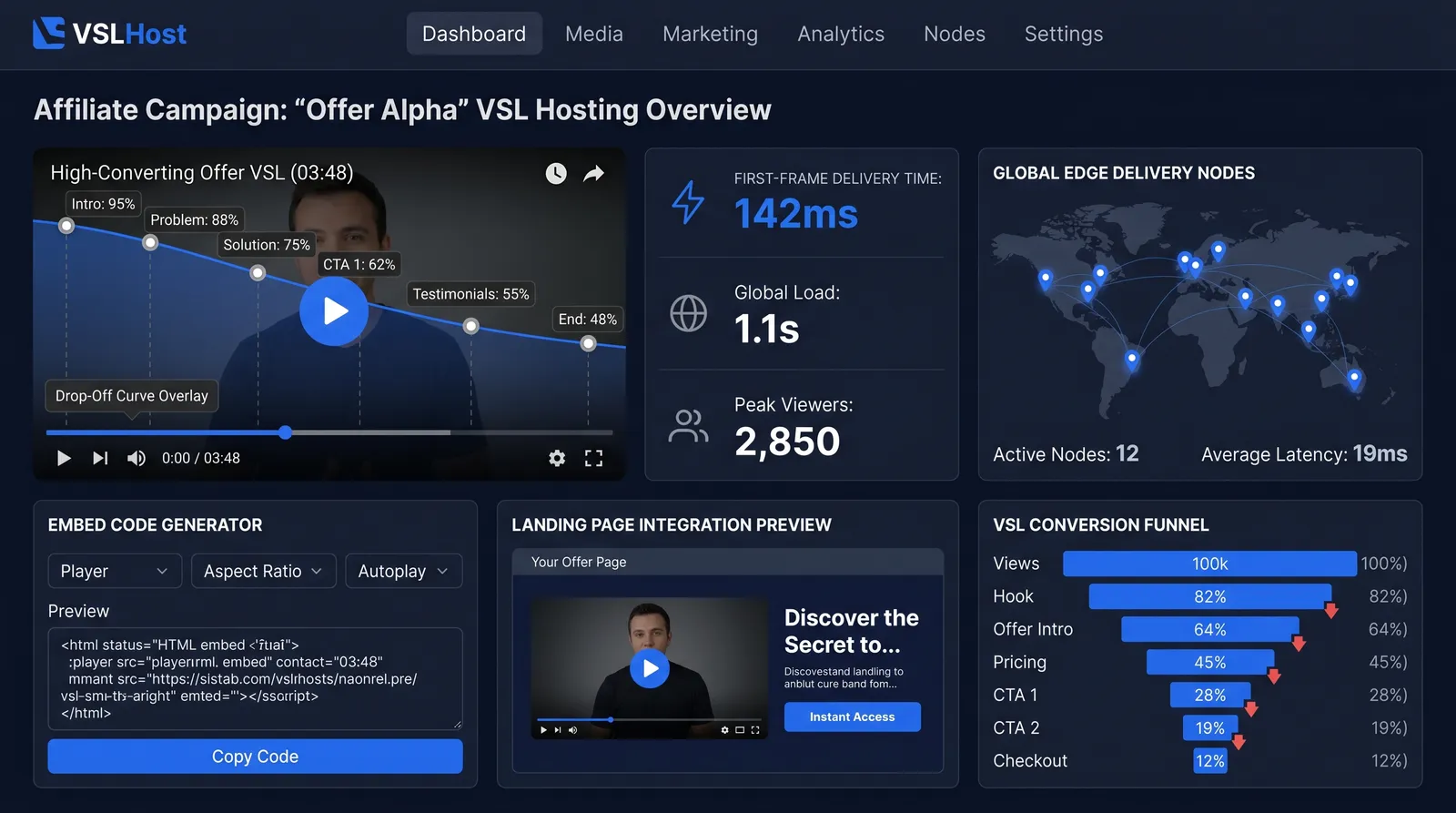Open the Autoplay dropdown
The image size is (1456, 813).
(404, 571)
